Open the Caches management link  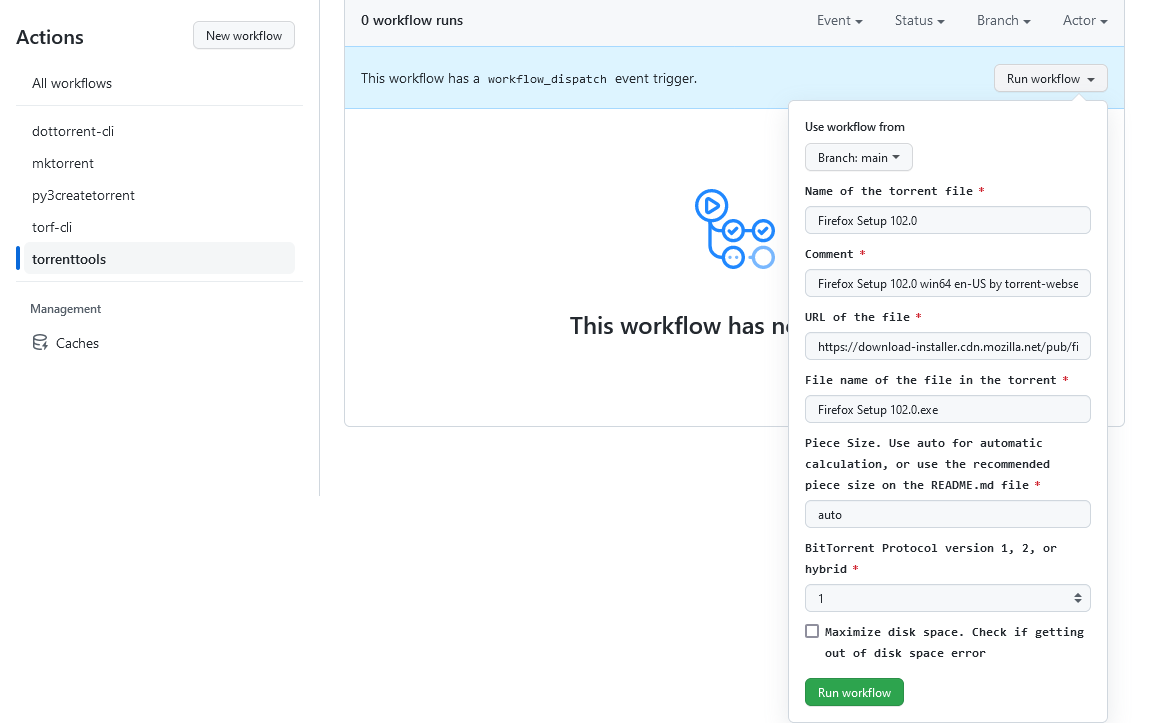tap(77, 343)
